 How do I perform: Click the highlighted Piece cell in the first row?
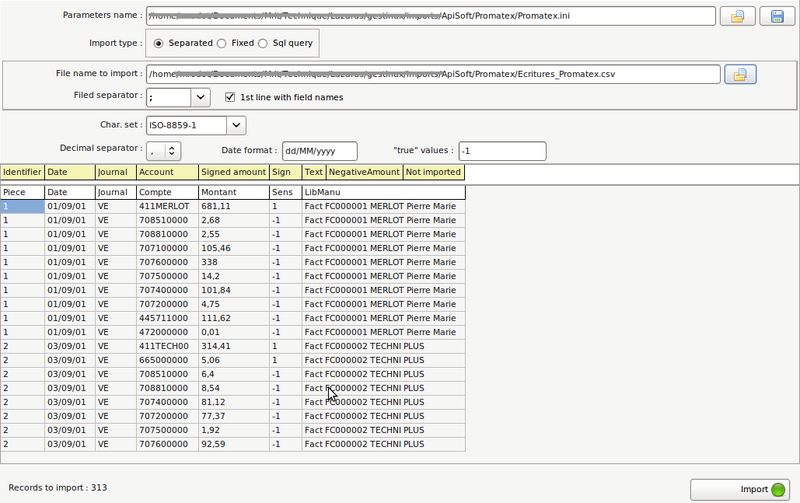click(22, 207)
